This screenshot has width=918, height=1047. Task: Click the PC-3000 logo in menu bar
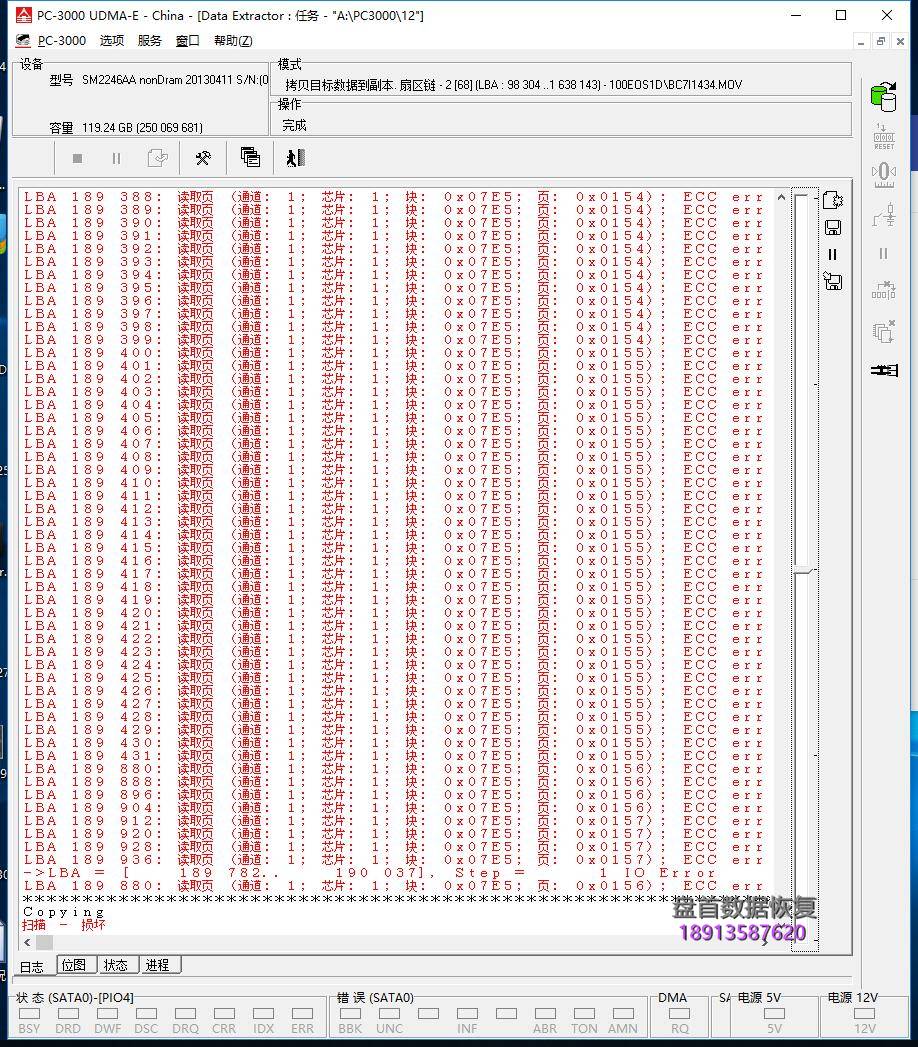23,41
